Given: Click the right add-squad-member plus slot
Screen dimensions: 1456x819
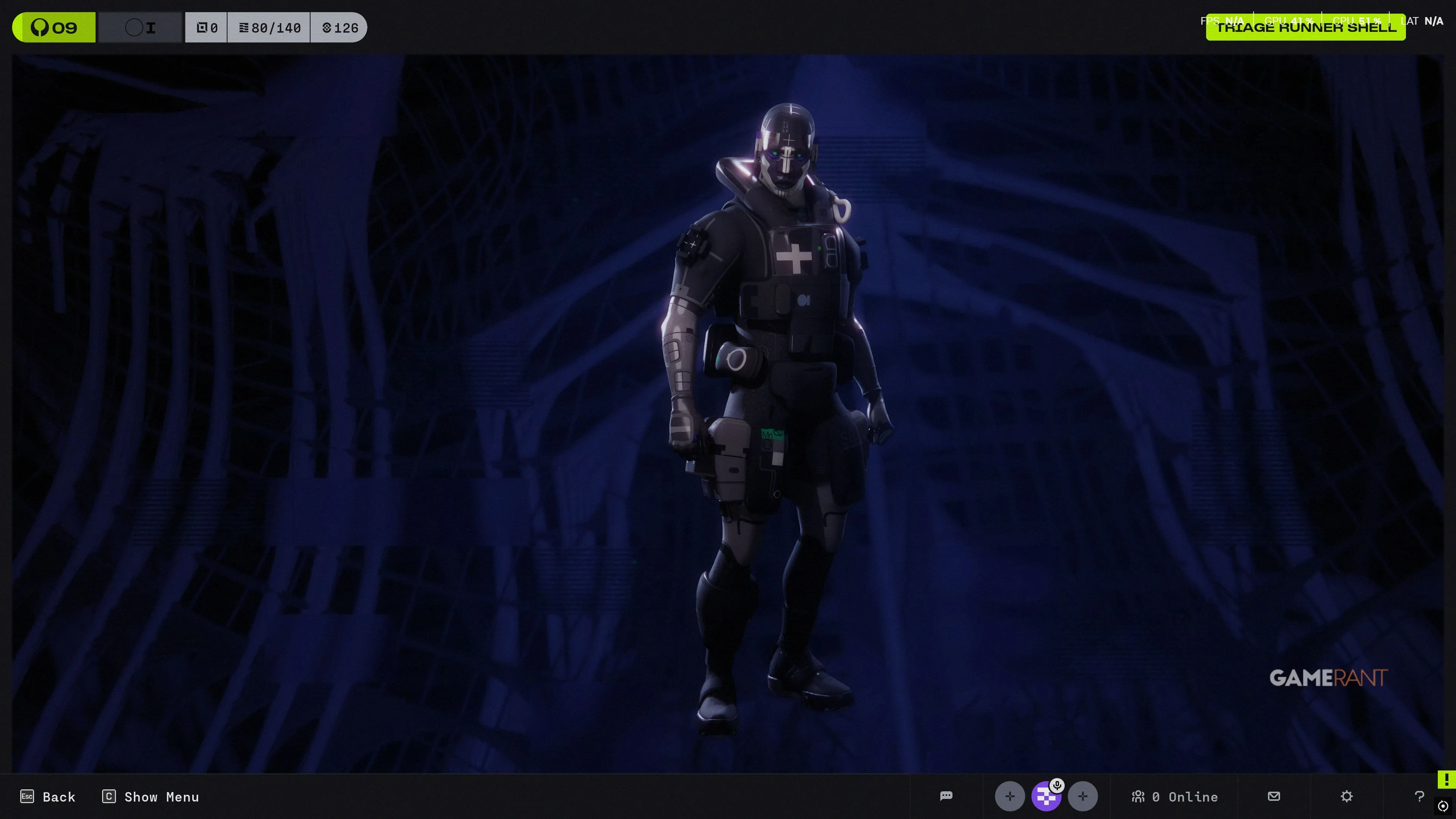Looking at the screenshot, I should (x=1083, y=796).
